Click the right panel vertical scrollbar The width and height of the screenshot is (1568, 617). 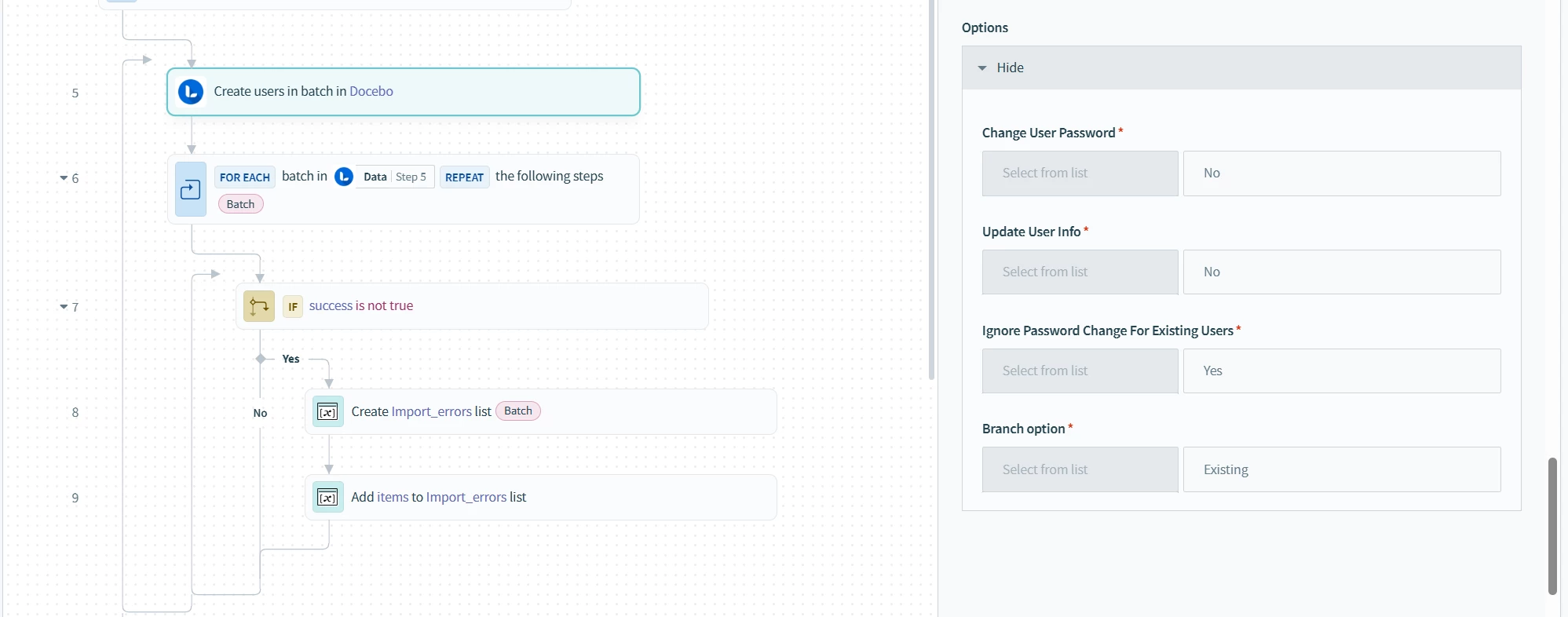click(1552, 526)
